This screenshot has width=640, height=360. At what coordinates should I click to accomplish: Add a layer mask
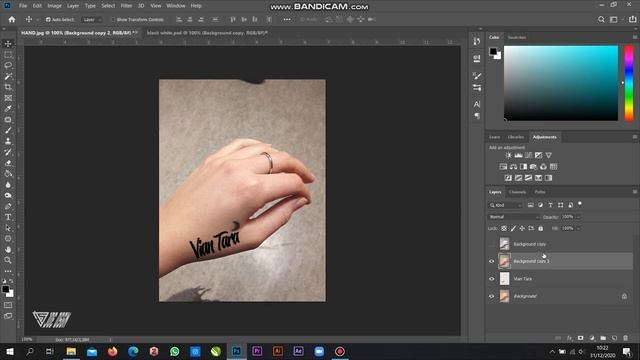pyautogui.click(x=580, y=338)
